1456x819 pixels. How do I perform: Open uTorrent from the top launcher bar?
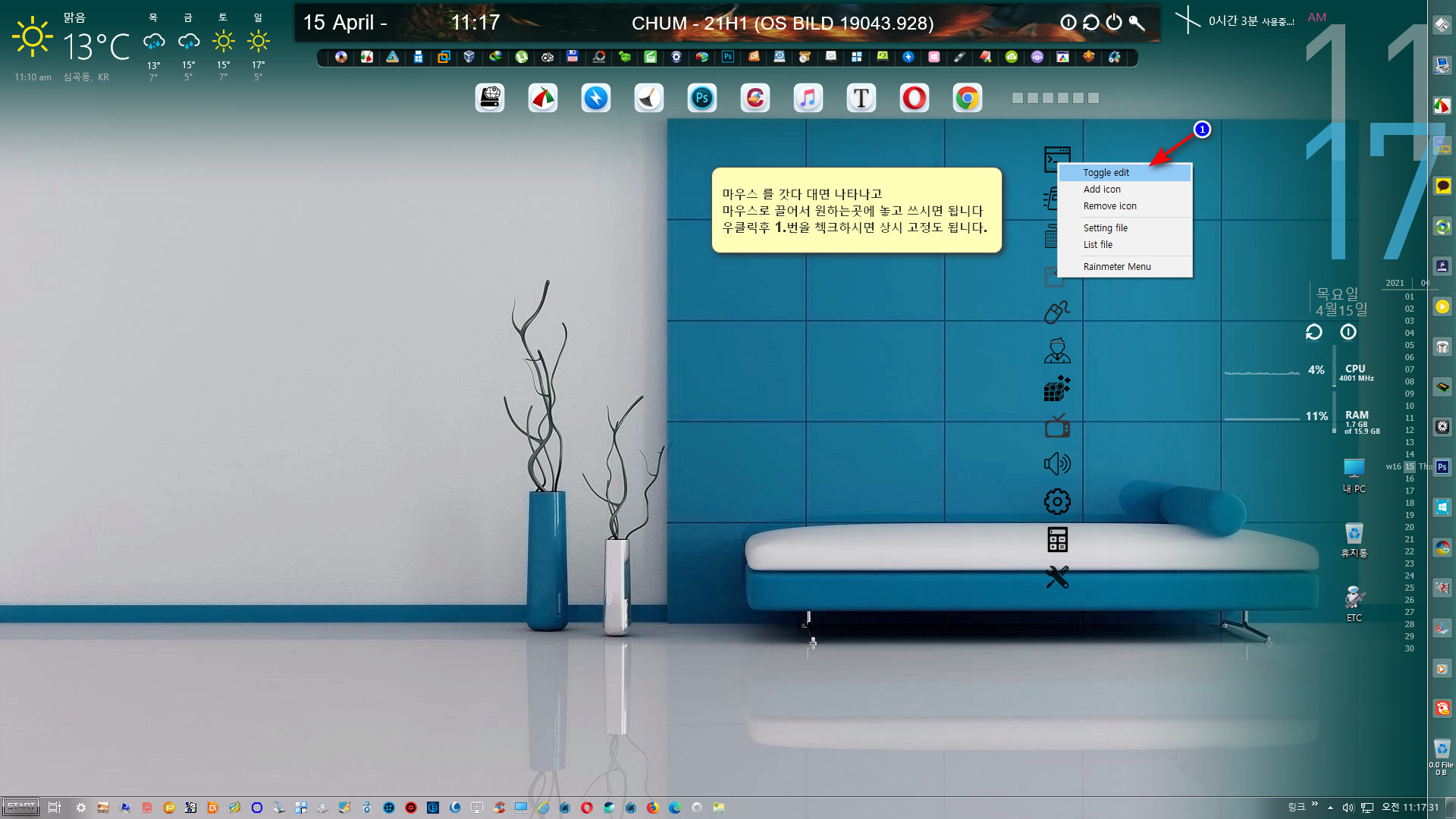point(522,57)
